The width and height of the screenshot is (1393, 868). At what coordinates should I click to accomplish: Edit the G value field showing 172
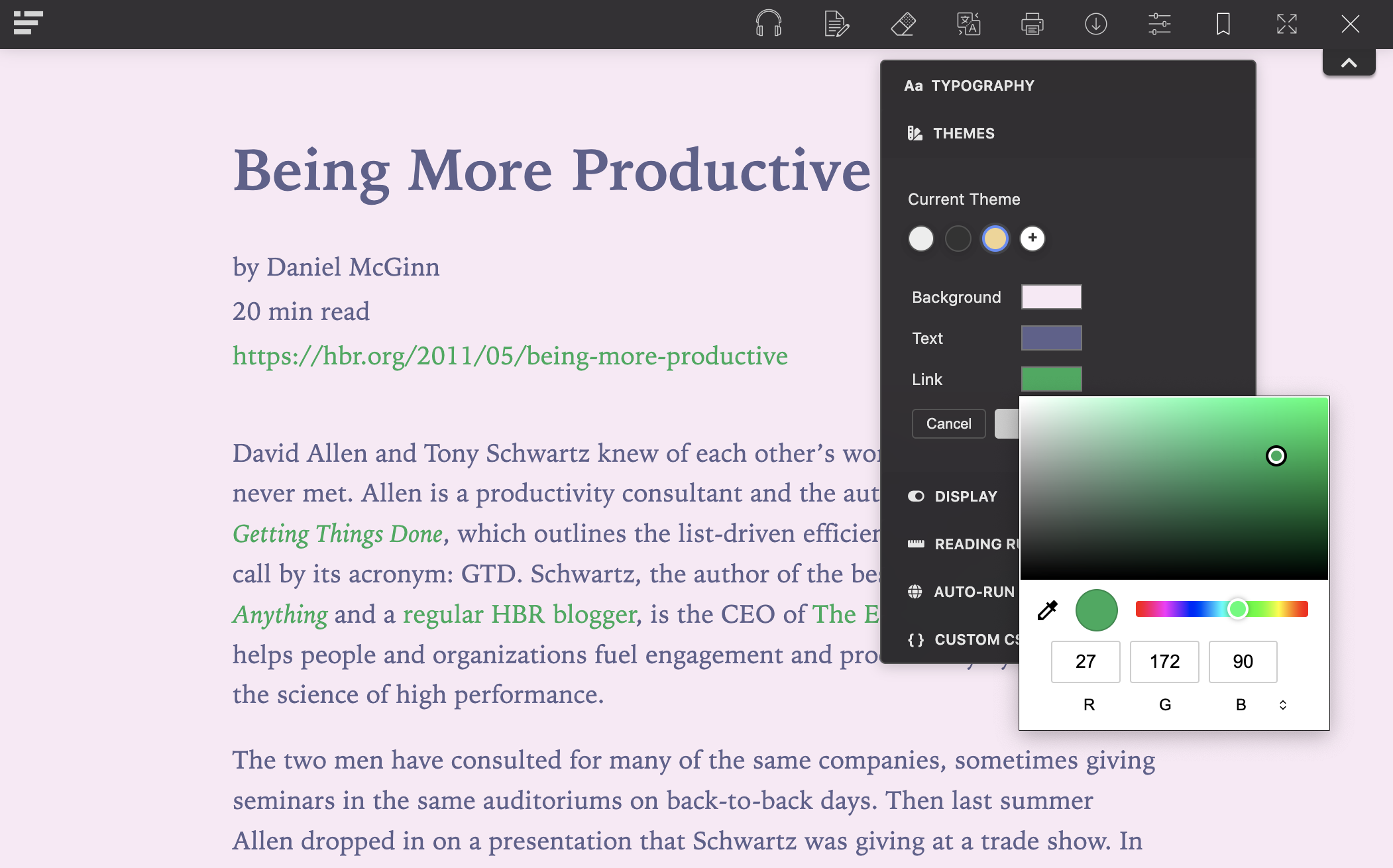[x=1164, y=661]
